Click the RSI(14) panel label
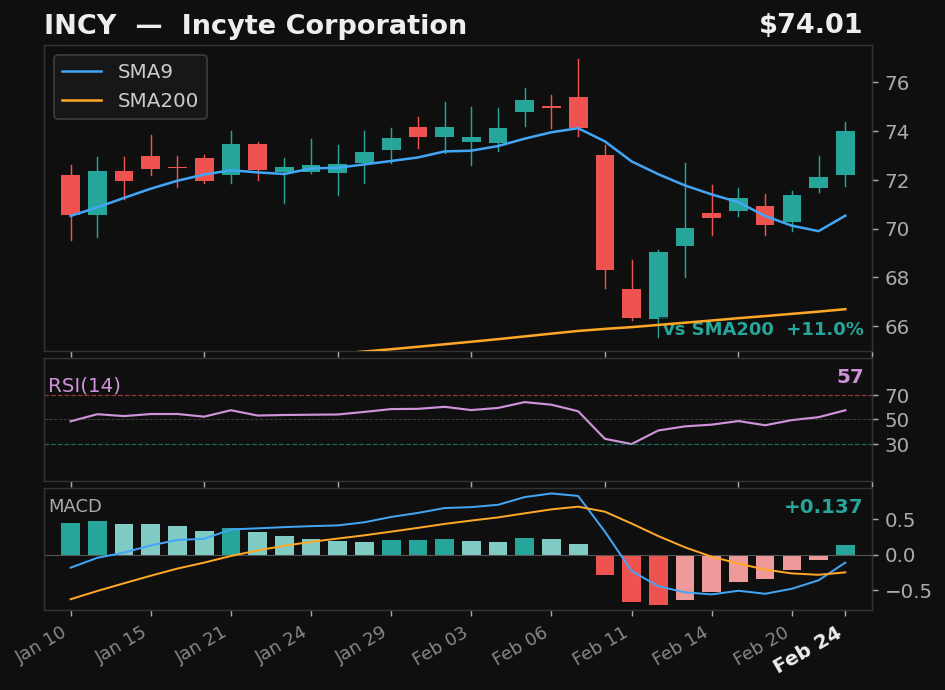Viewport: 945px width, 690px height. tap(84, 385)
